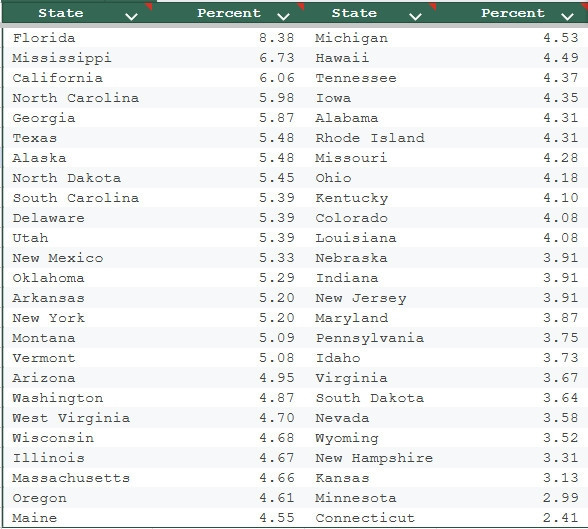Select the Massachusetts cell
Image resolution: width=588 pixels, height=529 pixels.
coord(78,478)
